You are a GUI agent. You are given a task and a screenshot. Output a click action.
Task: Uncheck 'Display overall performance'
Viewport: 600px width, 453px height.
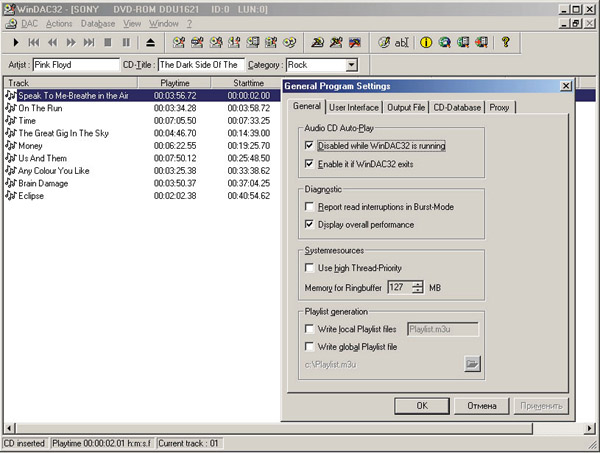tap(309, 224)
